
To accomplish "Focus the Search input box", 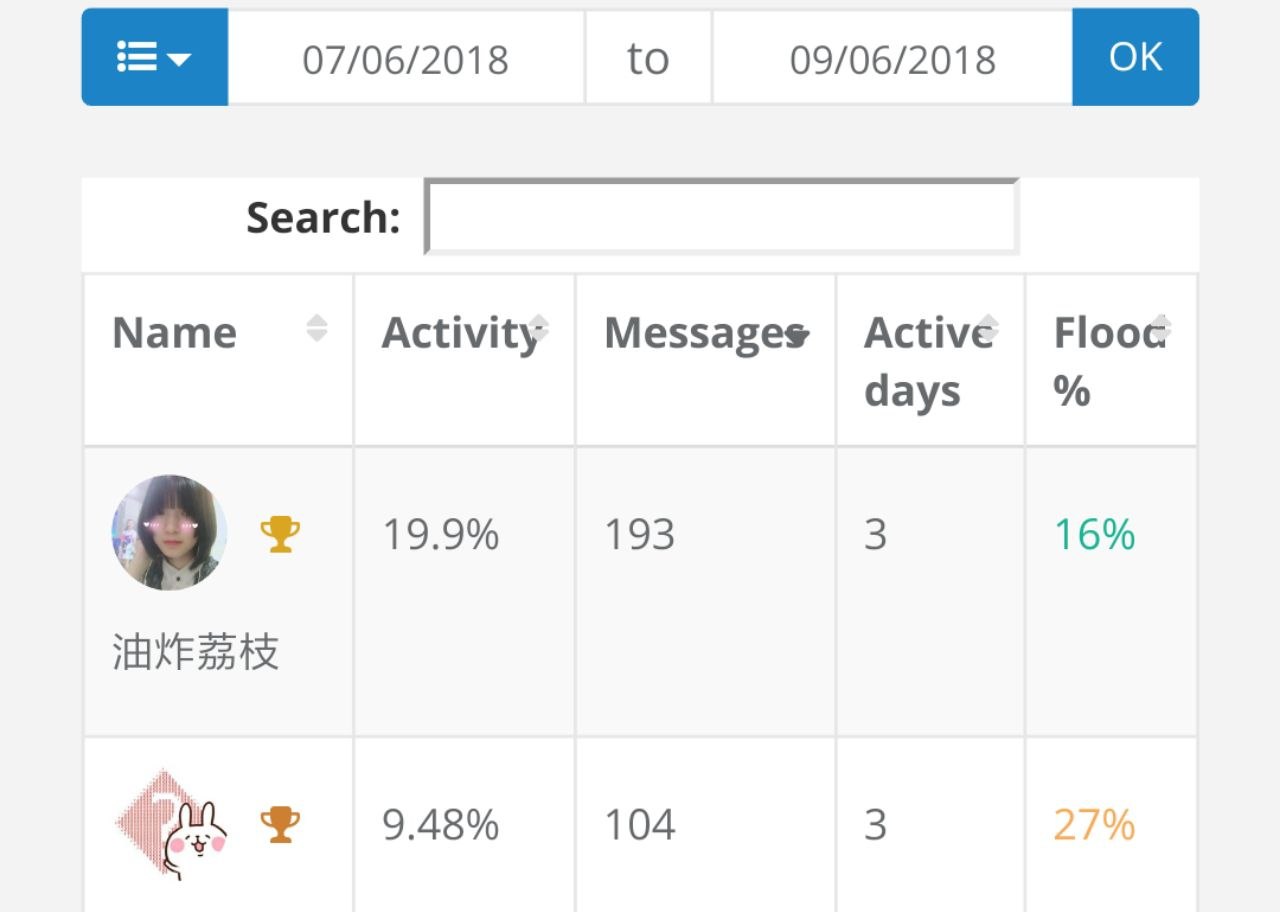I will (721, 217).
